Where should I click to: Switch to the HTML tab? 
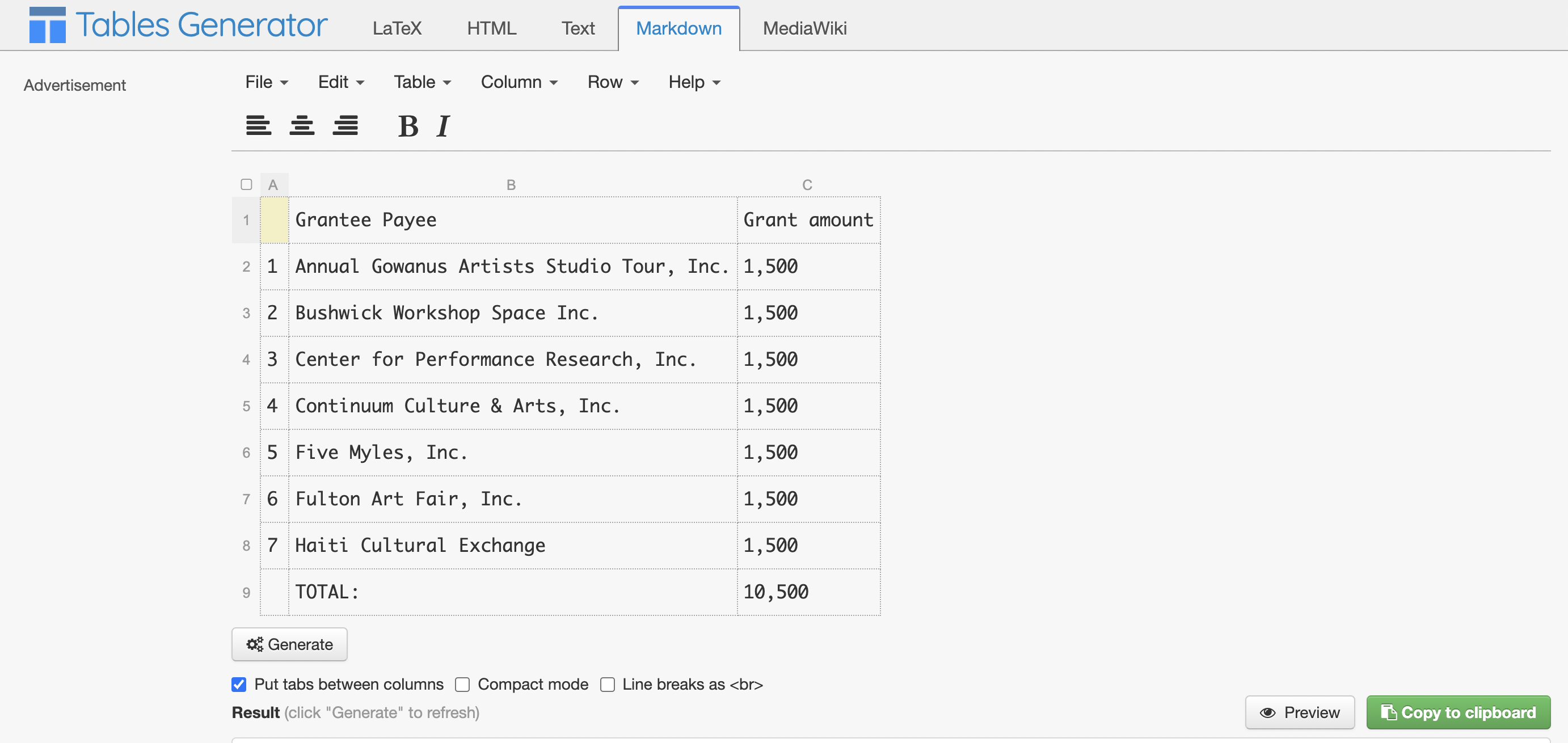point(492,28)
